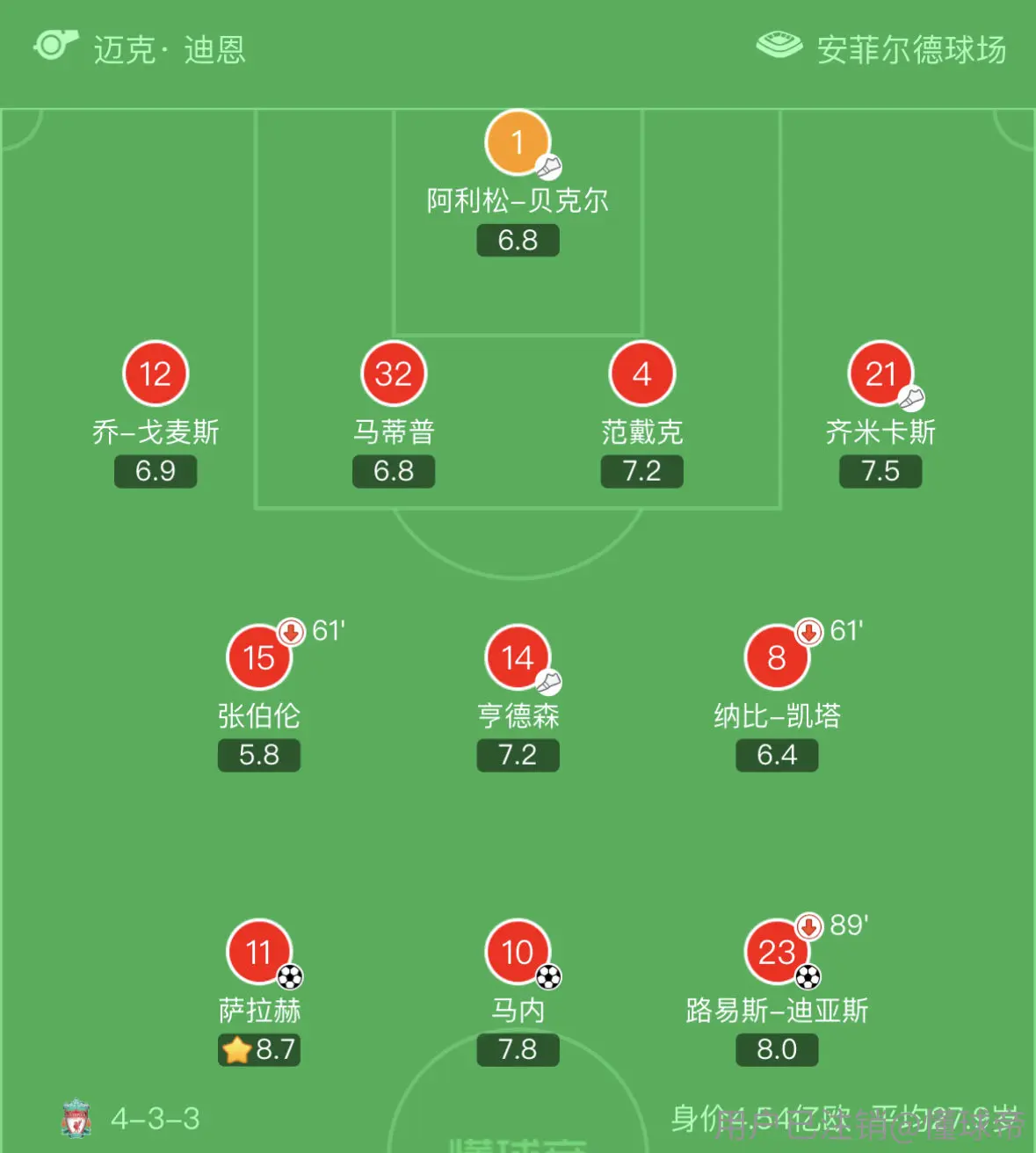
Task: Click assist boot icon on goalkeeper number 1
Action: click(x=549, y=167)
